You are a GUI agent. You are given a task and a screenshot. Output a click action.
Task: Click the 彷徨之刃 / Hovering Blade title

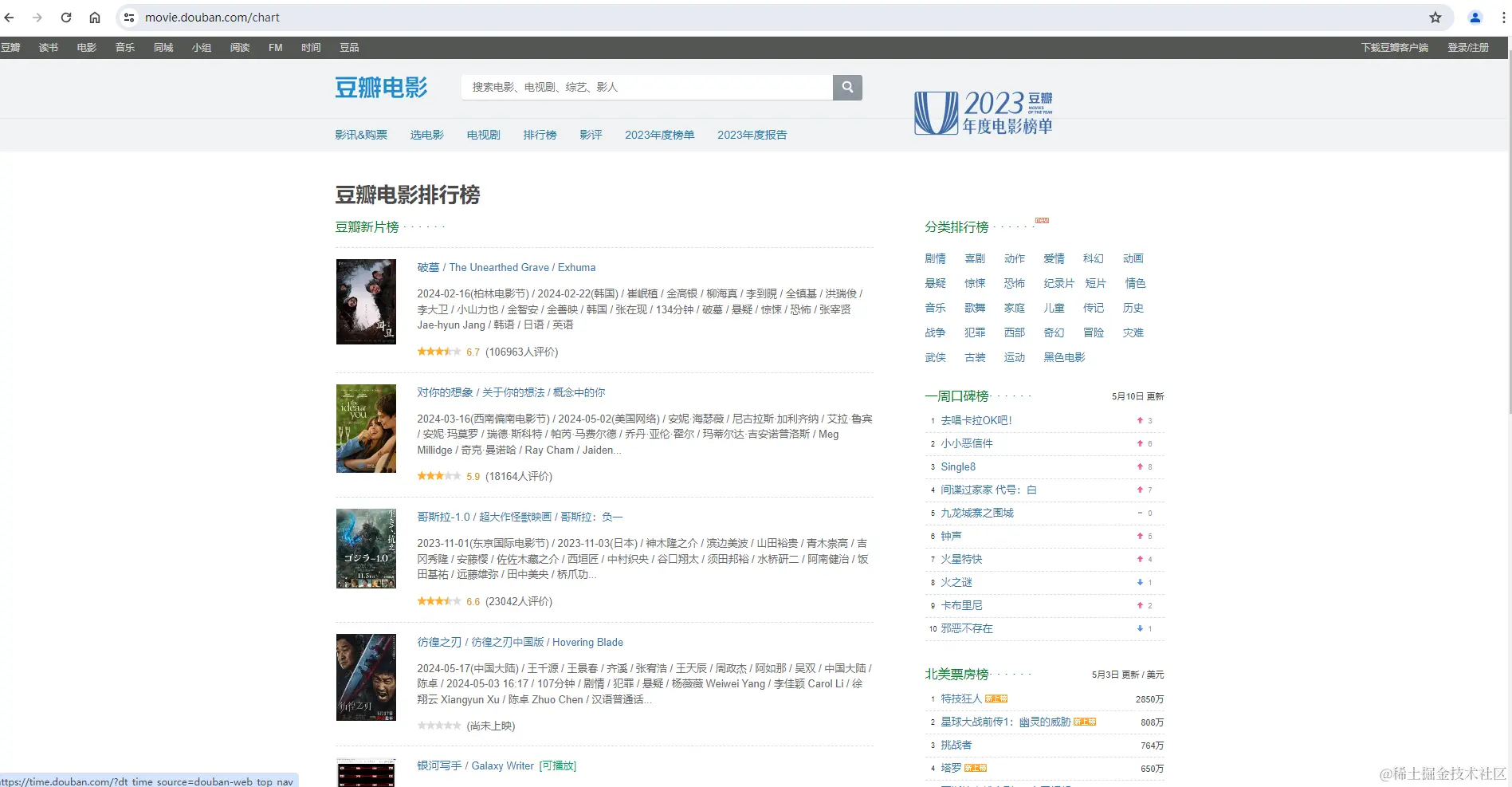pyautogui.click(x=520, y=642)
